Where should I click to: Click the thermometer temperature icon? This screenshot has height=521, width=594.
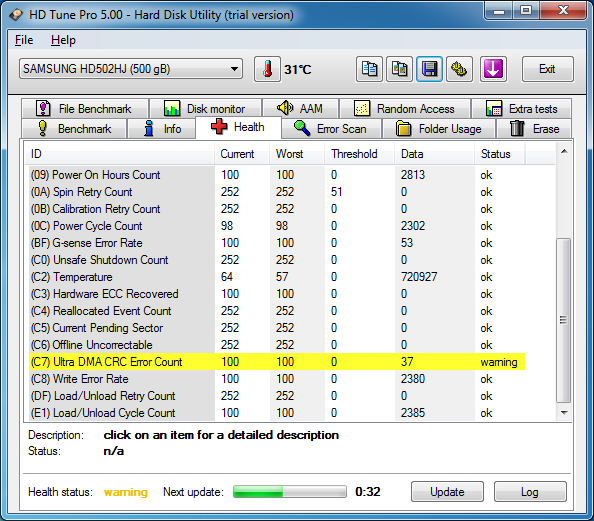coord(267,69)
